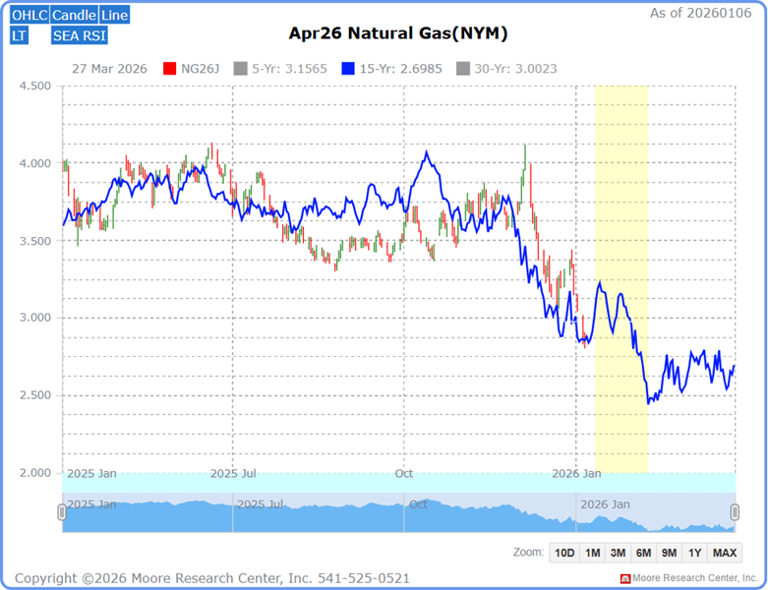This screenshot has height=590, width=768.
Task: Select the 6M zoom range
Action: click(x=645, y=553)
